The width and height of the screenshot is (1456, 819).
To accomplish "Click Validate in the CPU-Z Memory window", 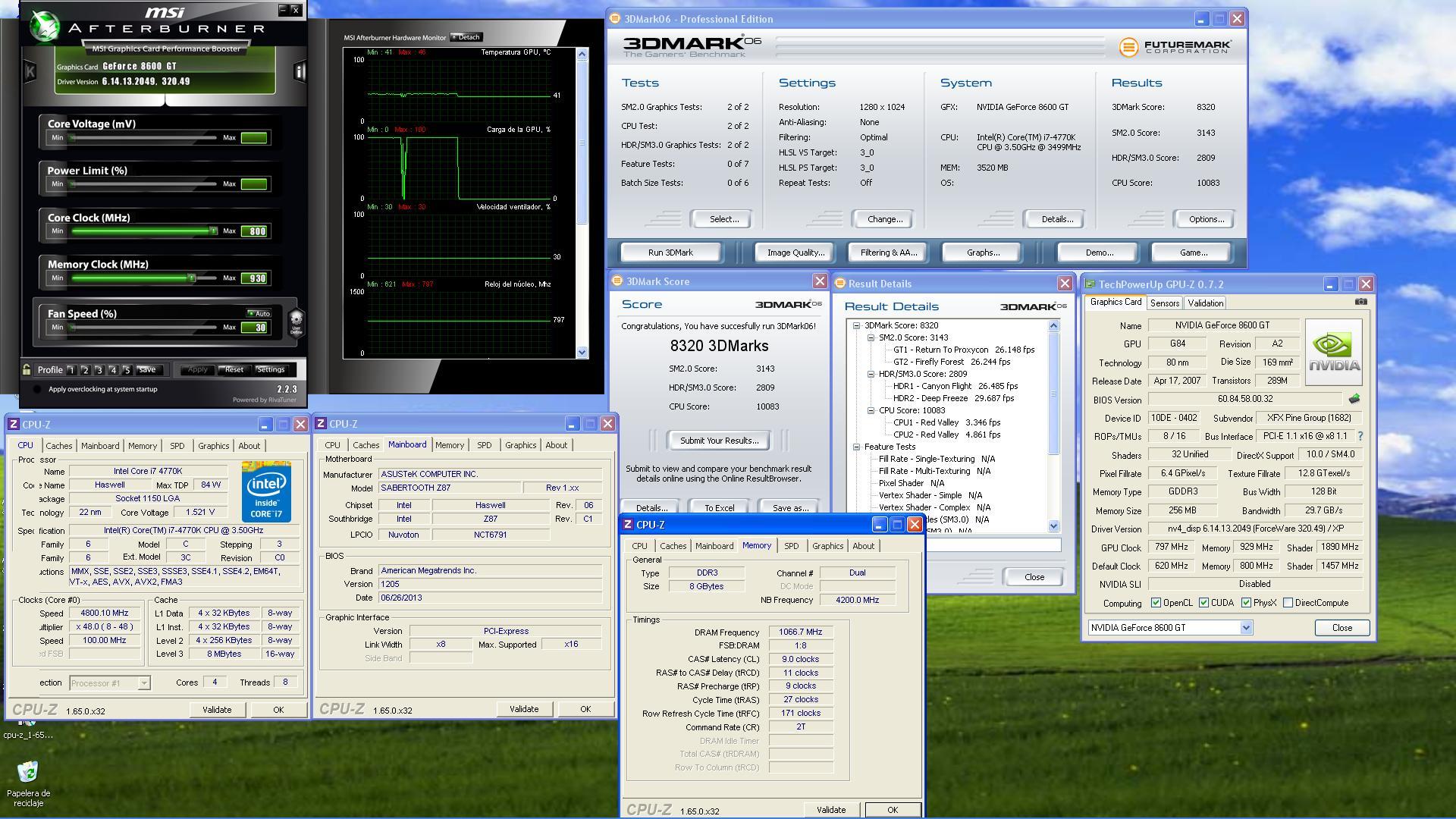I will (830, 810).
